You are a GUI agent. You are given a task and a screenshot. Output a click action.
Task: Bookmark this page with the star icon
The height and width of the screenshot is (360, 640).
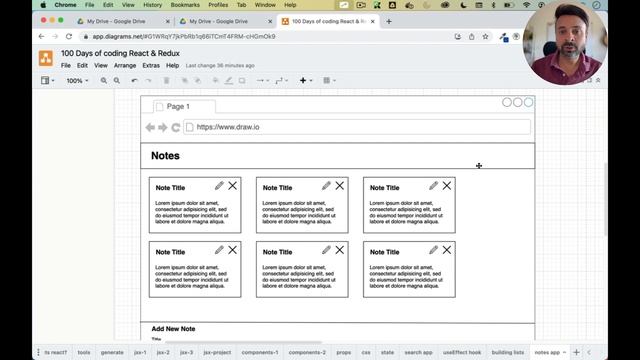pos(485,37)
